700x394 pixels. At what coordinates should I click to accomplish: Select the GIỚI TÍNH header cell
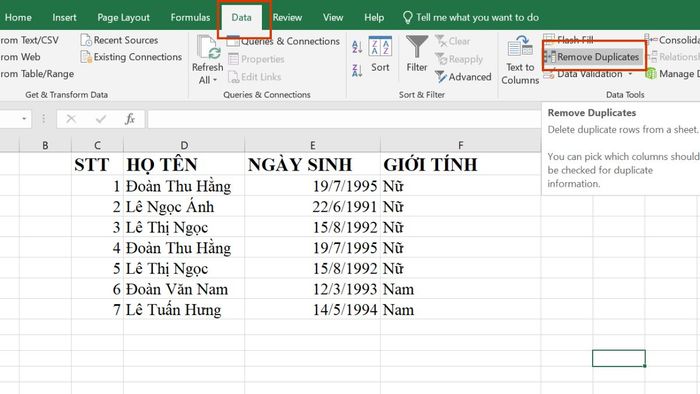tap(460, 165)
